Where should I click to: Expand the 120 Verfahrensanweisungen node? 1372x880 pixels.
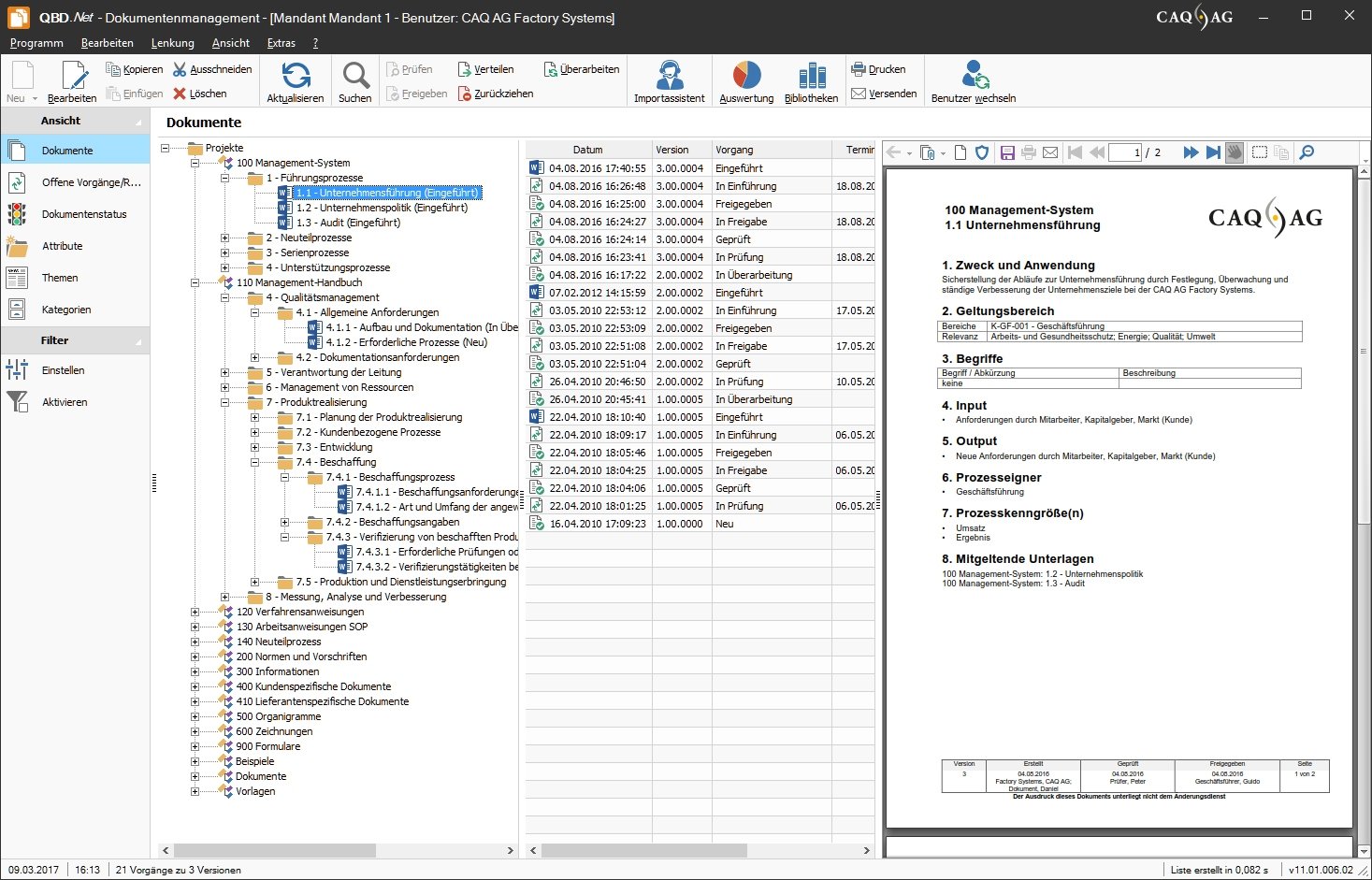(x=195, y=613)
